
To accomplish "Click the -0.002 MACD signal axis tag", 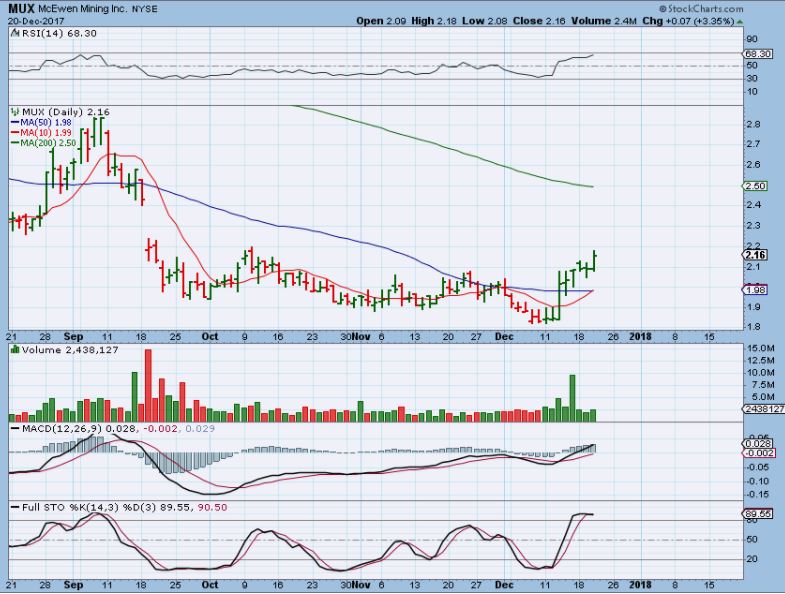I will [760, 453].
